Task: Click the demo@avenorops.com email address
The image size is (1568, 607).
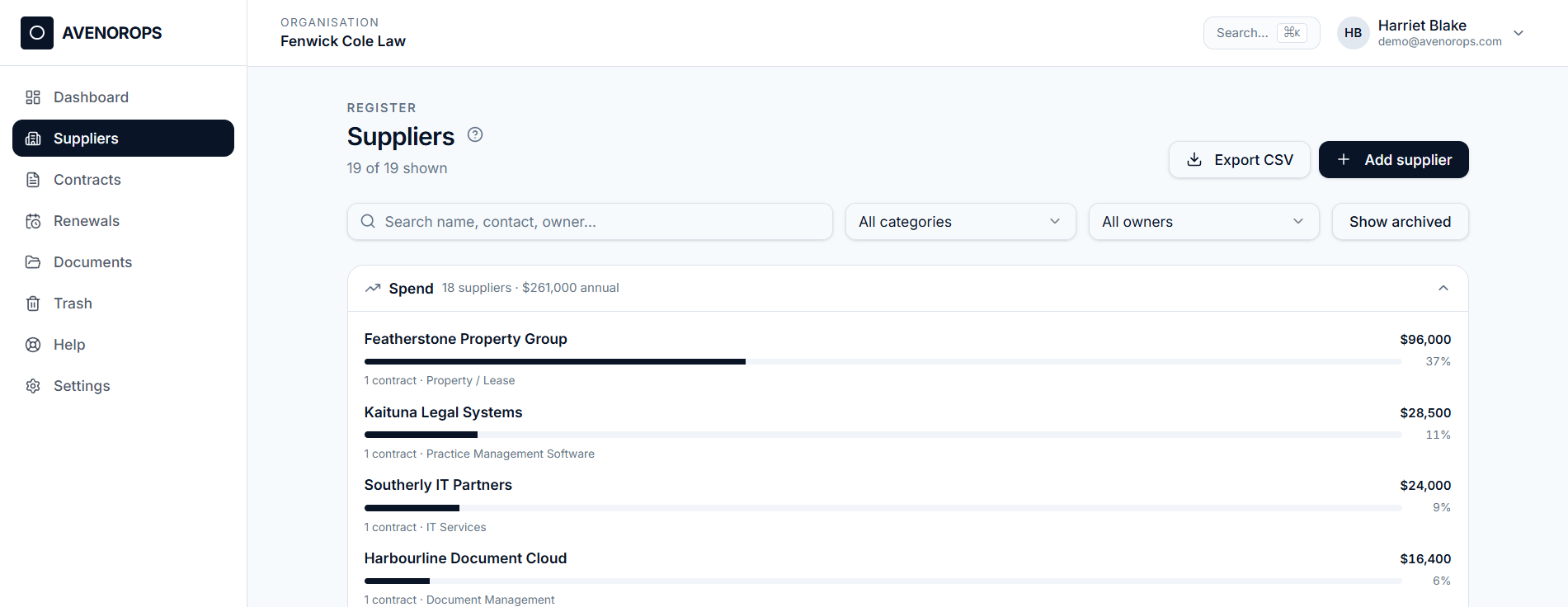Action: tap(1440, 41)
